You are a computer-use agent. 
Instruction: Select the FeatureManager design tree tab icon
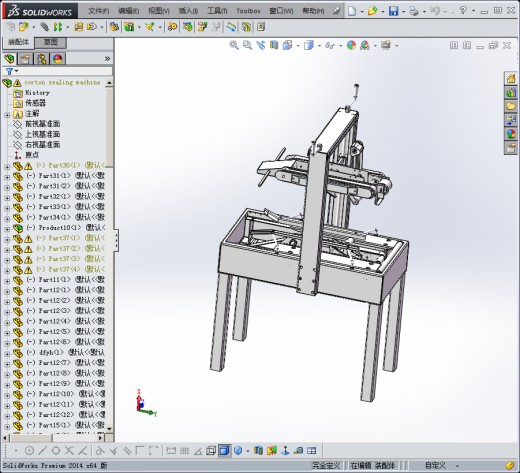click(x=10, y=59)
